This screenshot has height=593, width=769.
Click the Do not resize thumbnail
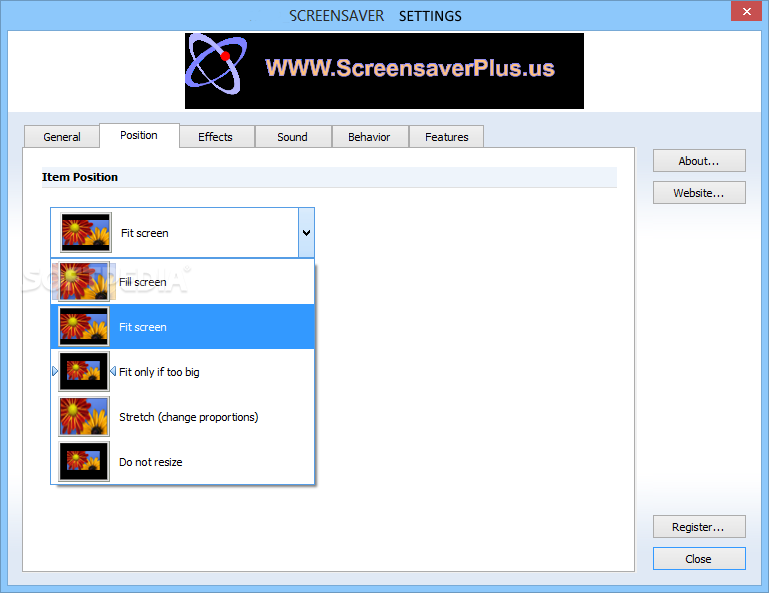click(x=84, y=462)
